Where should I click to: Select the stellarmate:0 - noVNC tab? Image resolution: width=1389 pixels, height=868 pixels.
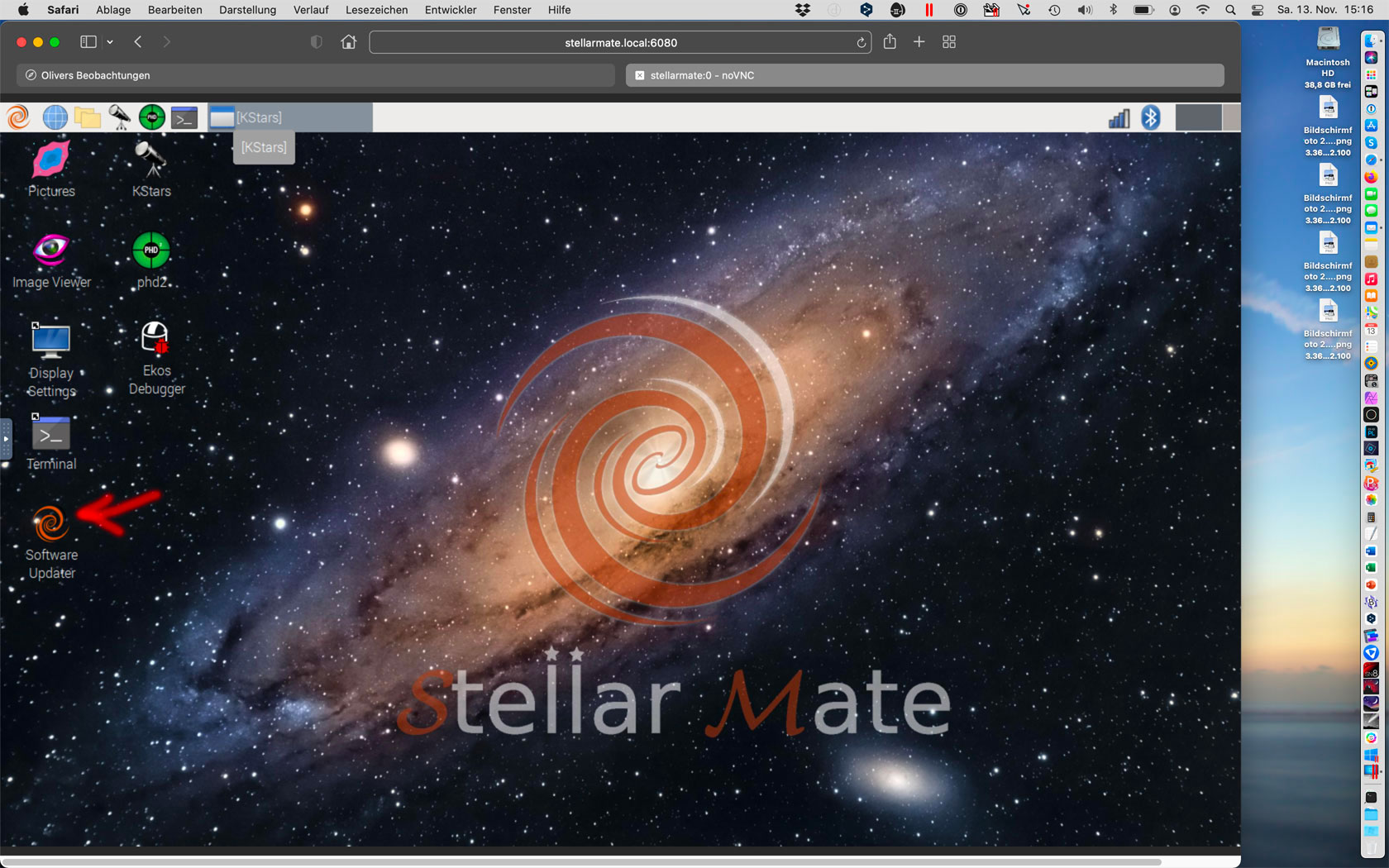[x=924, y=75]
